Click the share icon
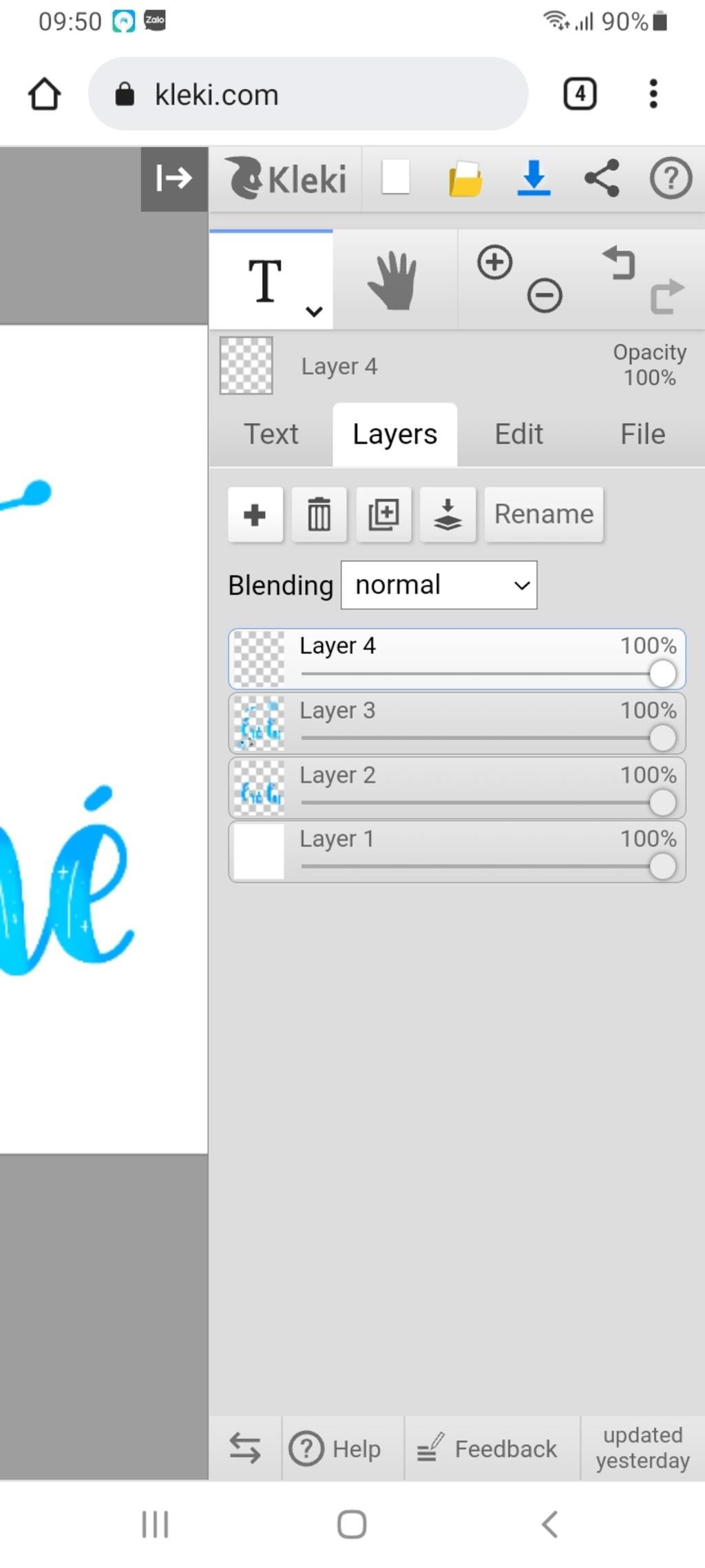Viewport: 705px width, 1568px height. coord(602,178)
